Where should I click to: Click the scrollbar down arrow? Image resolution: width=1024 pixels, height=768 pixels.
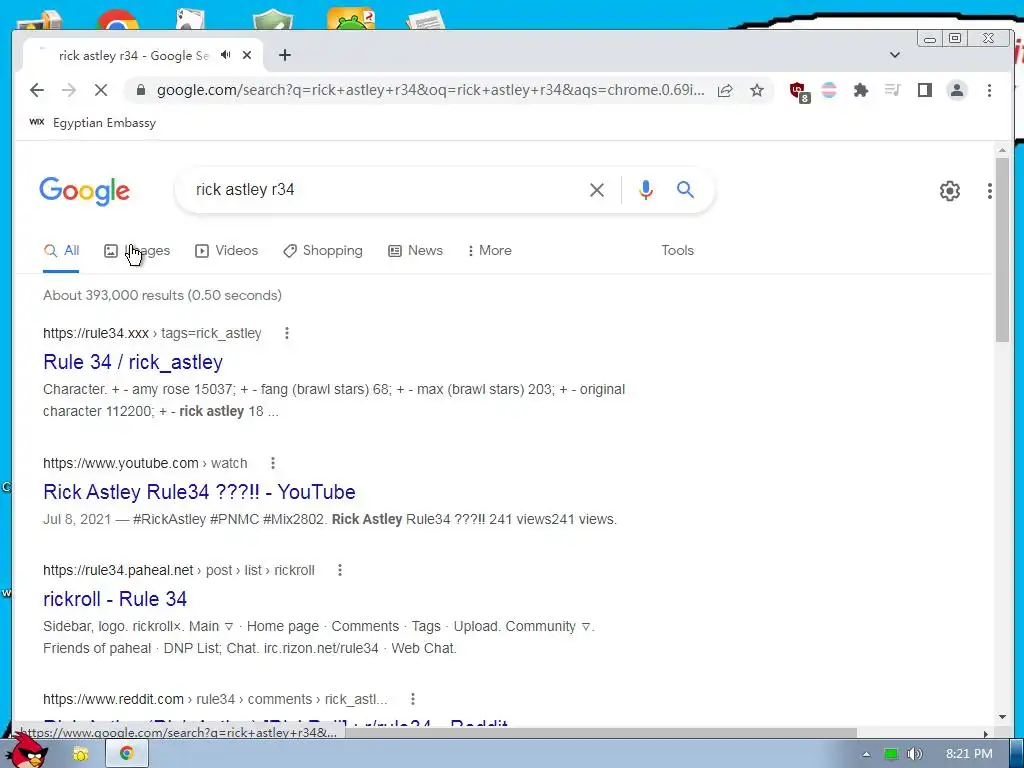click(x=1002, y=717)
